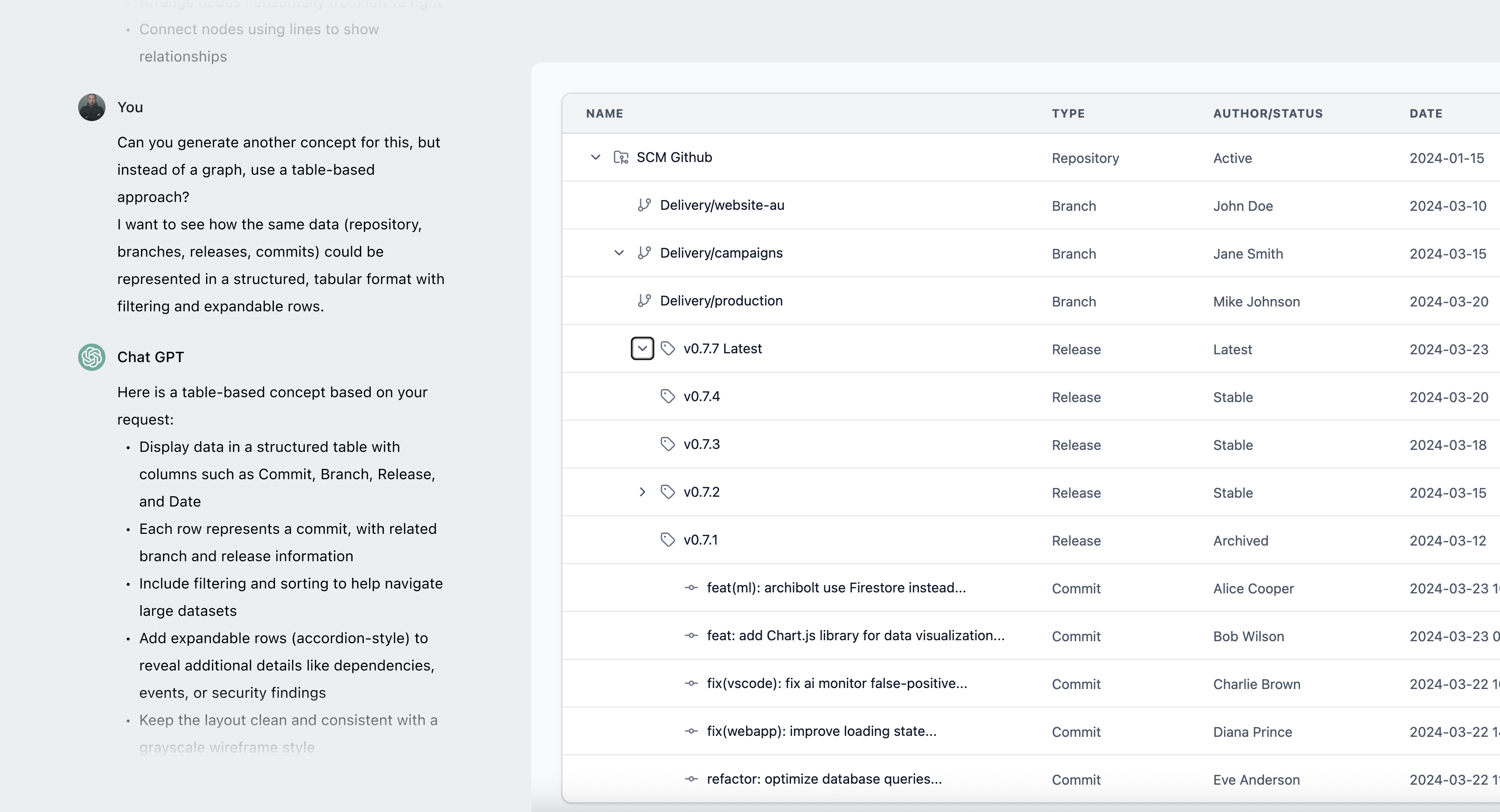
Task: Click the SCM Github repository icon
Action: click(x=621, y=157)
